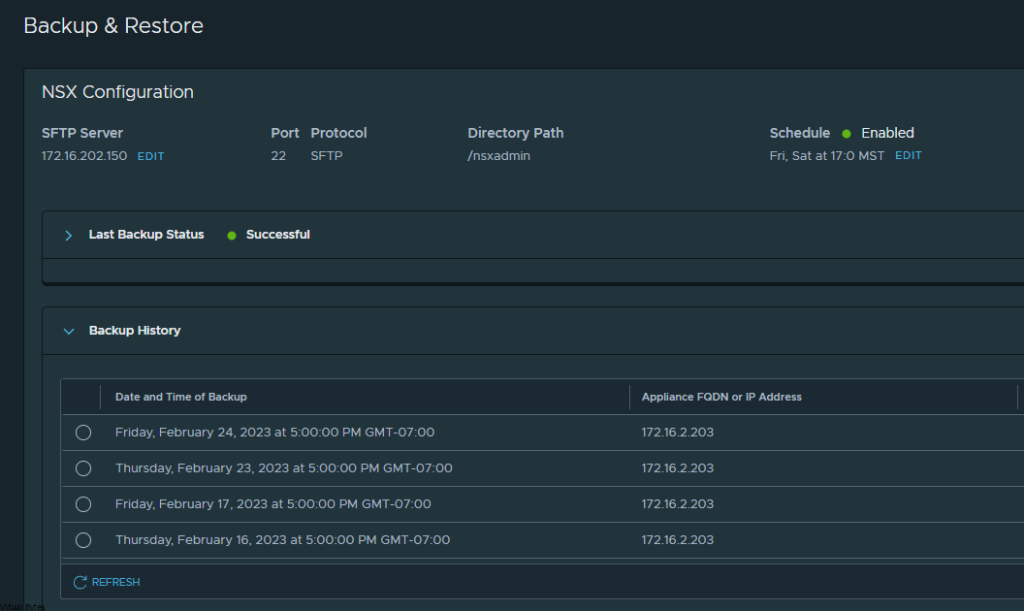Edit the SFTP Server settings
Image resolution: width=1024 pixels, height=611 pixels.
(150, 156)
